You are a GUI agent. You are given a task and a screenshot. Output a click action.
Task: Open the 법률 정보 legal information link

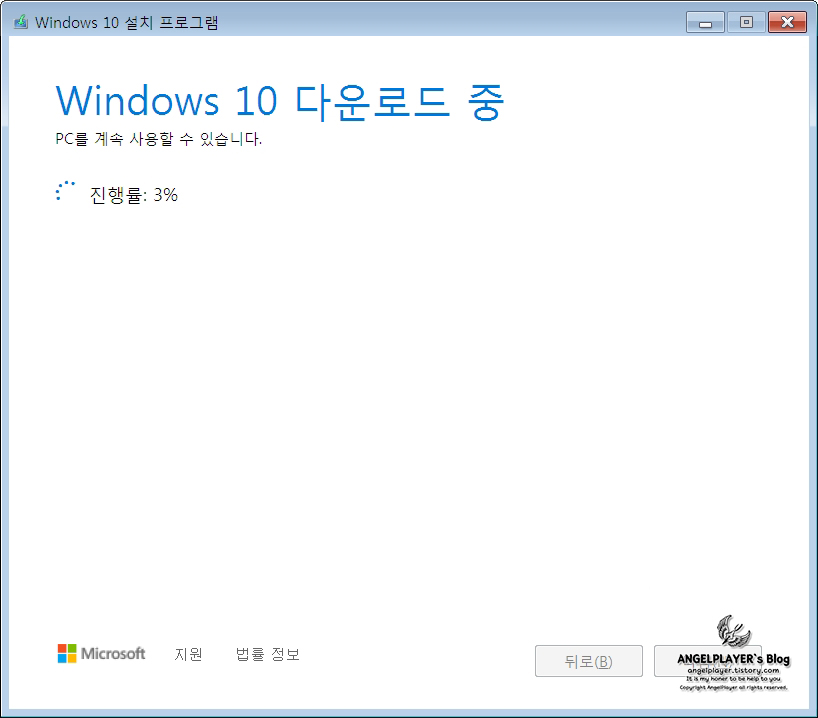[x=268, y=654]
